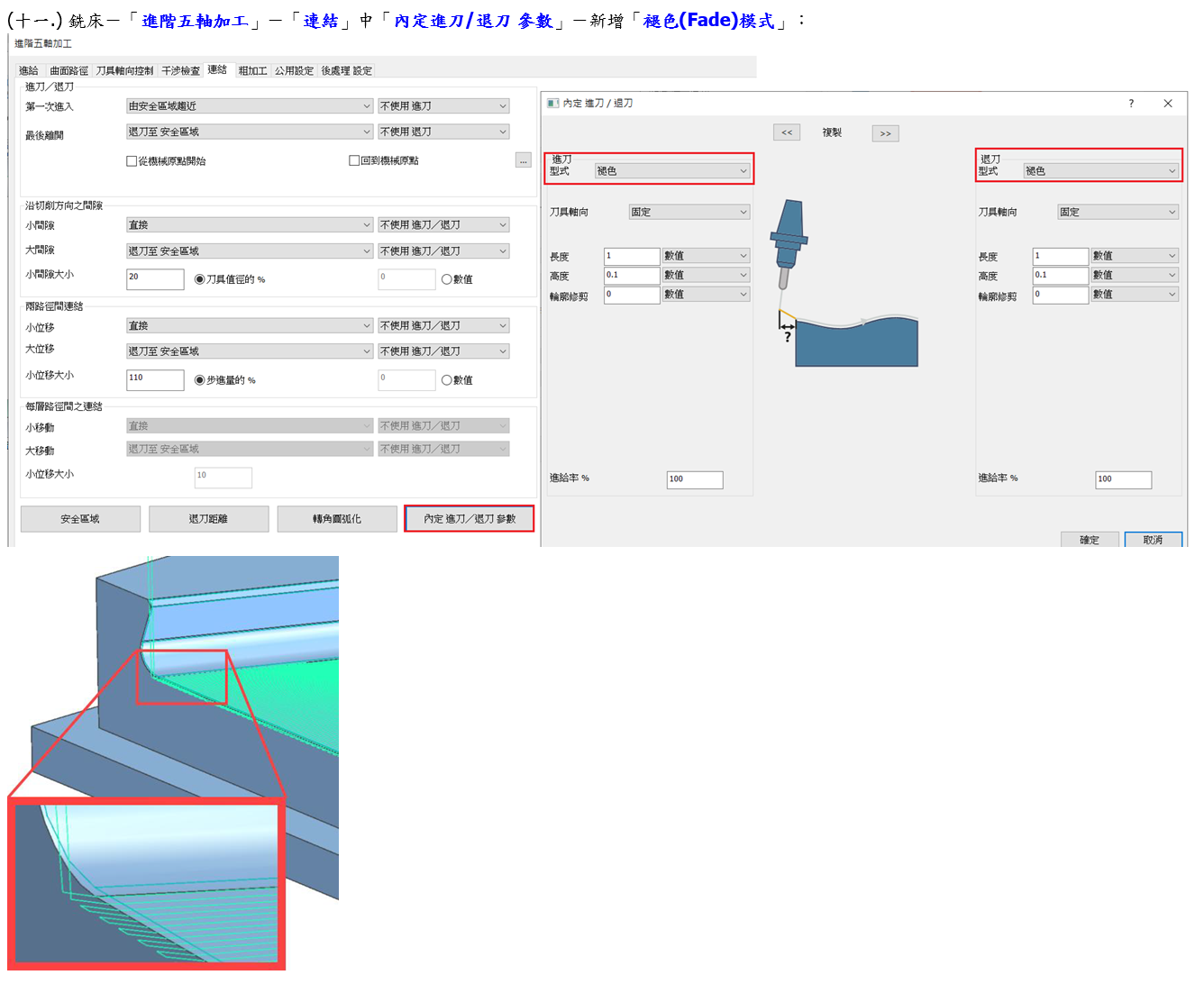Select the 數值 radio button for 小間隙大小
This screenshot has height=984, width=1204.
[x=446, y=279]
